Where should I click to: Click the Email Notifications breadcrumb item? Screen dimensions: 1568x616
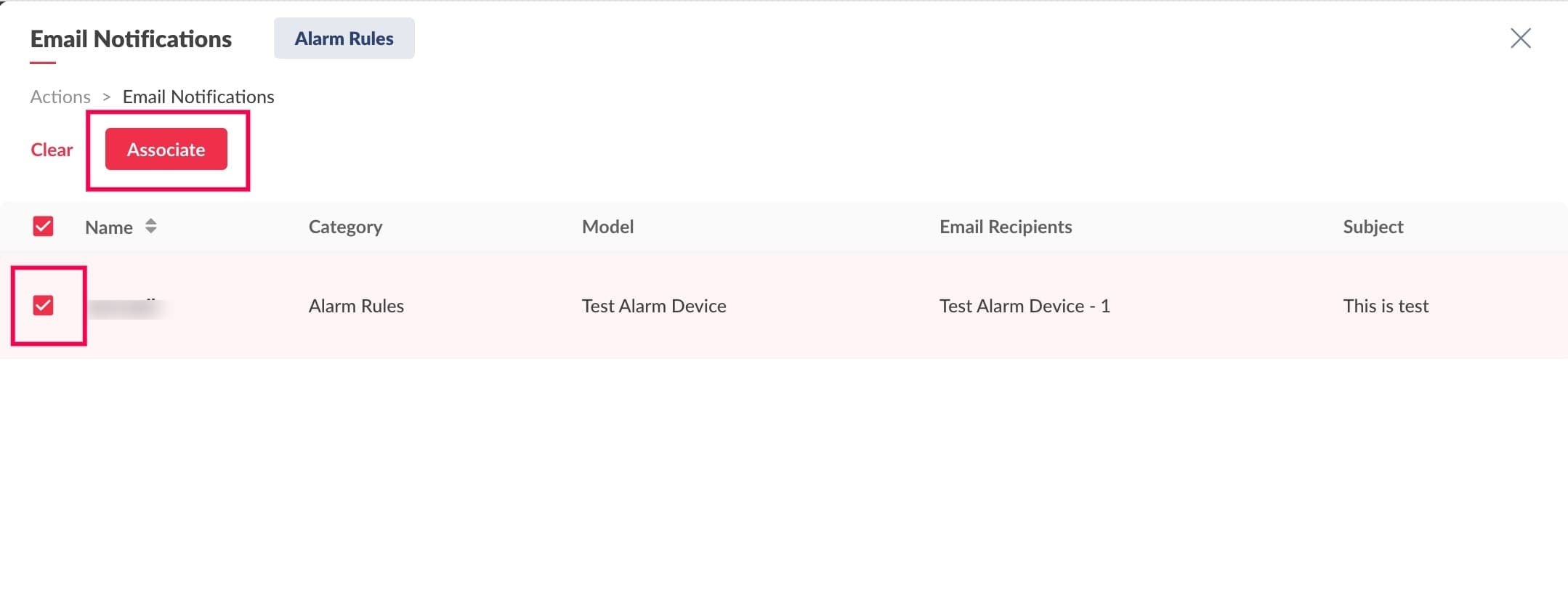(x=198, y=97)
